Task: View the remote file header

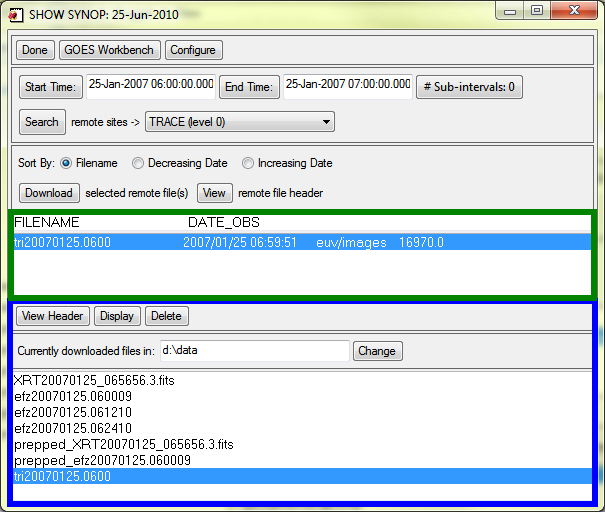Action: [x=215, y=193]
